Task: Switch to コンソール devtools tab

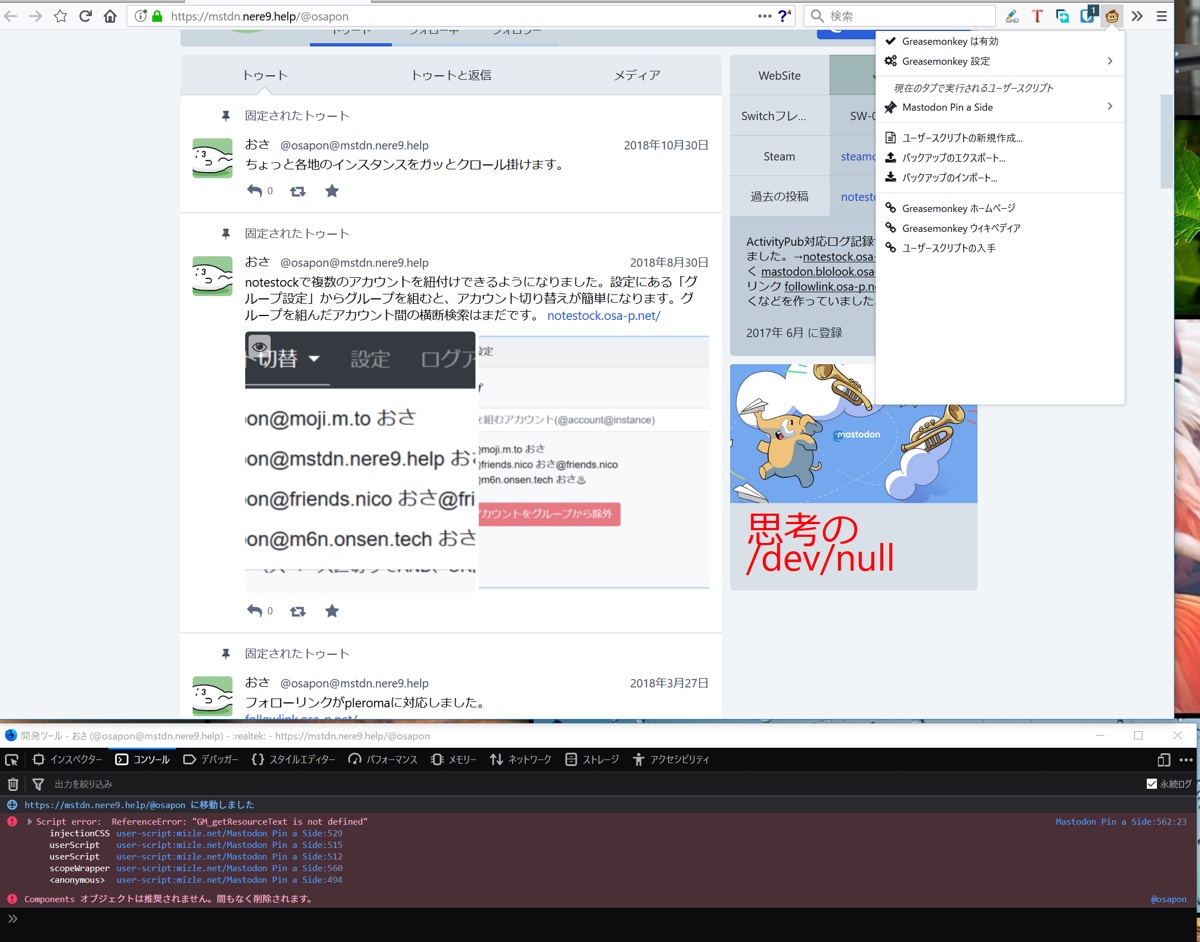Action: (142, 760)
